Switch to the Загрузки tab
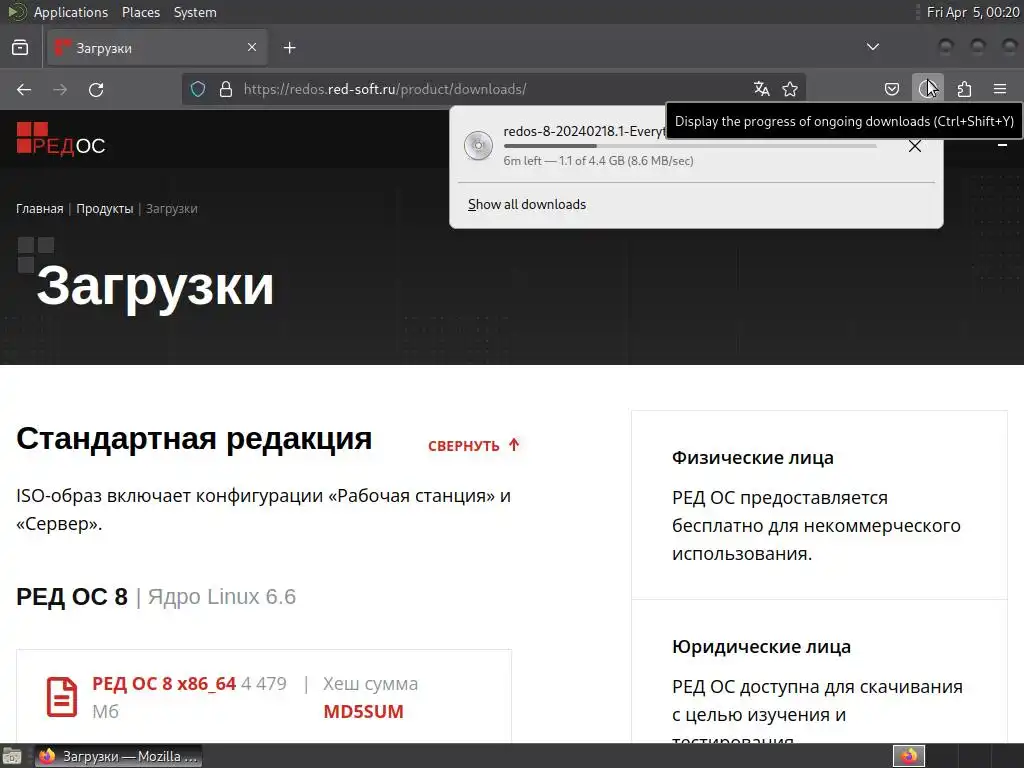The height and width of the screenshot is (768, 1024). (x=157, y=48)
